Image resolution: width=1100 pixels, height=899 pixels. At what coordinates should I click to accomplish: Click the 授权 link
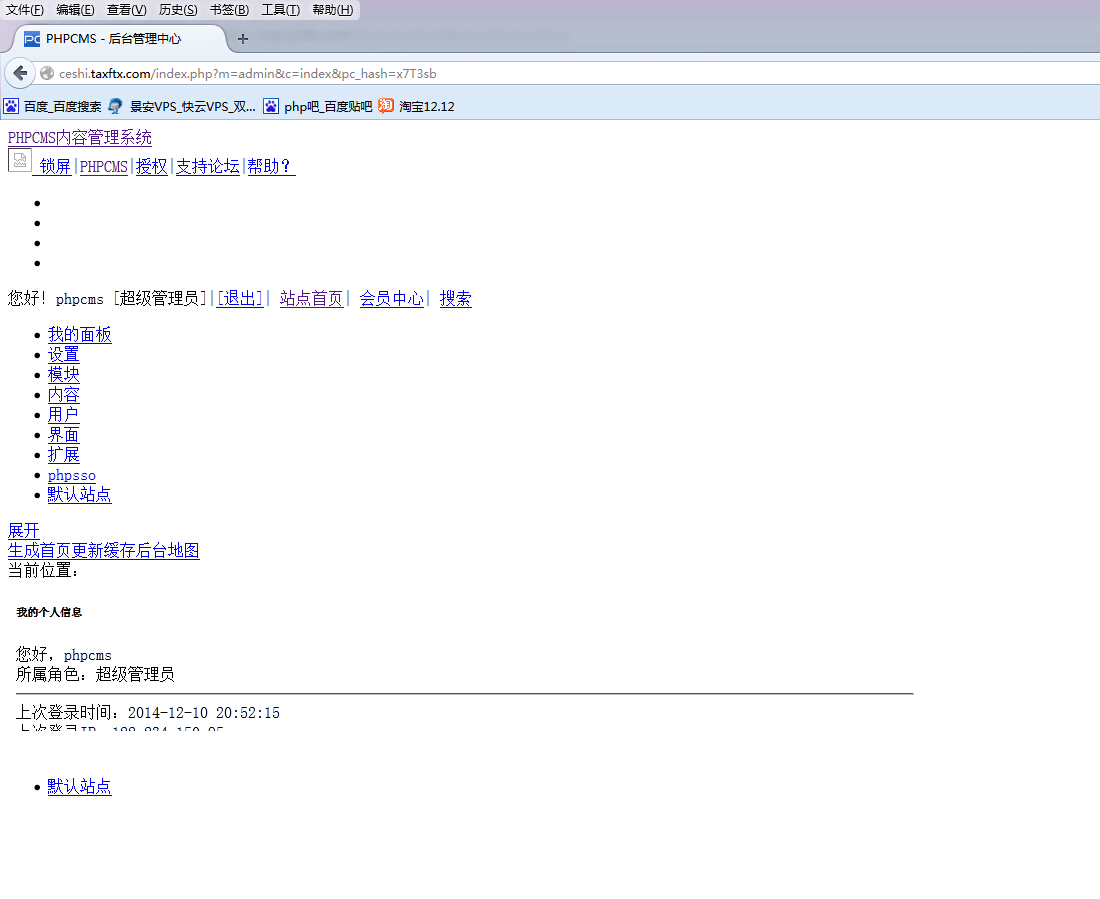pyautogui.click(x=152, y=166)
